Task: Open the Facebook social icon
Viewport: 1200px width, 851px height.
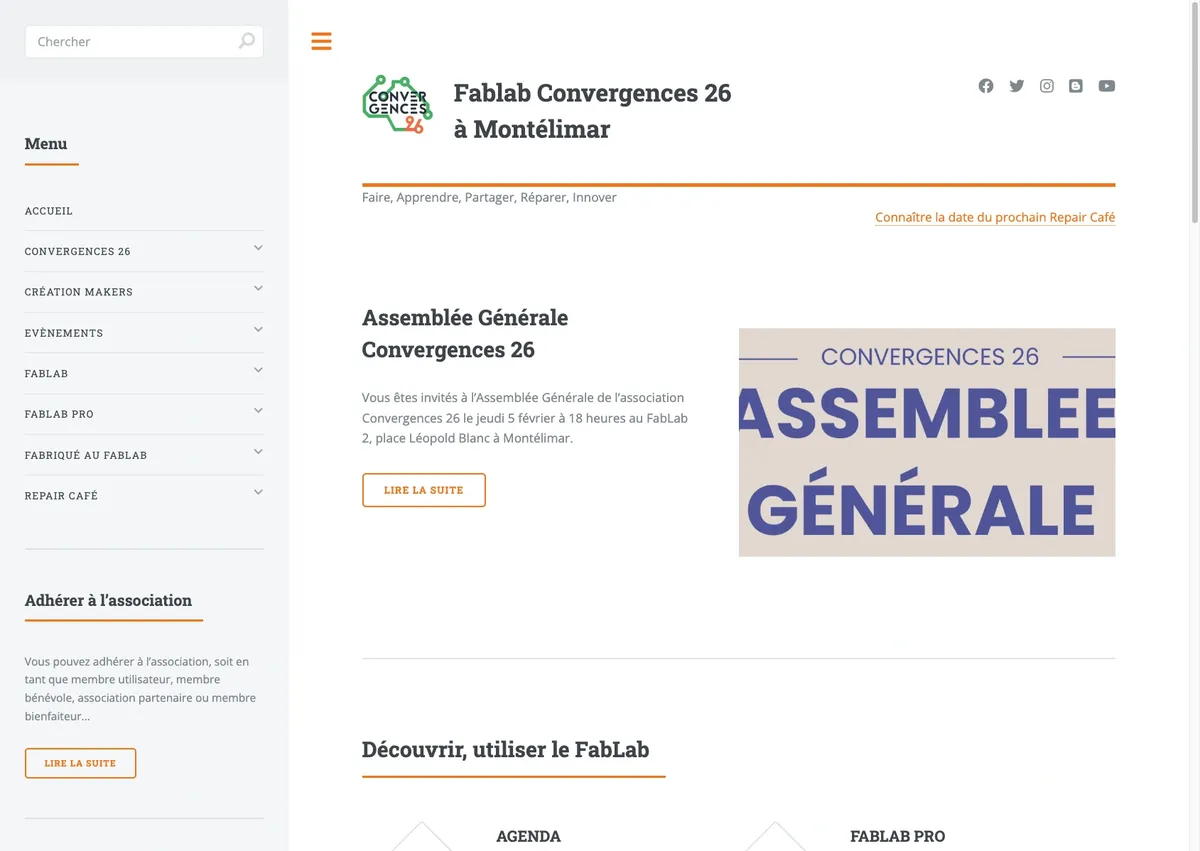Action: pyautogui.click(x=986, y=86)
